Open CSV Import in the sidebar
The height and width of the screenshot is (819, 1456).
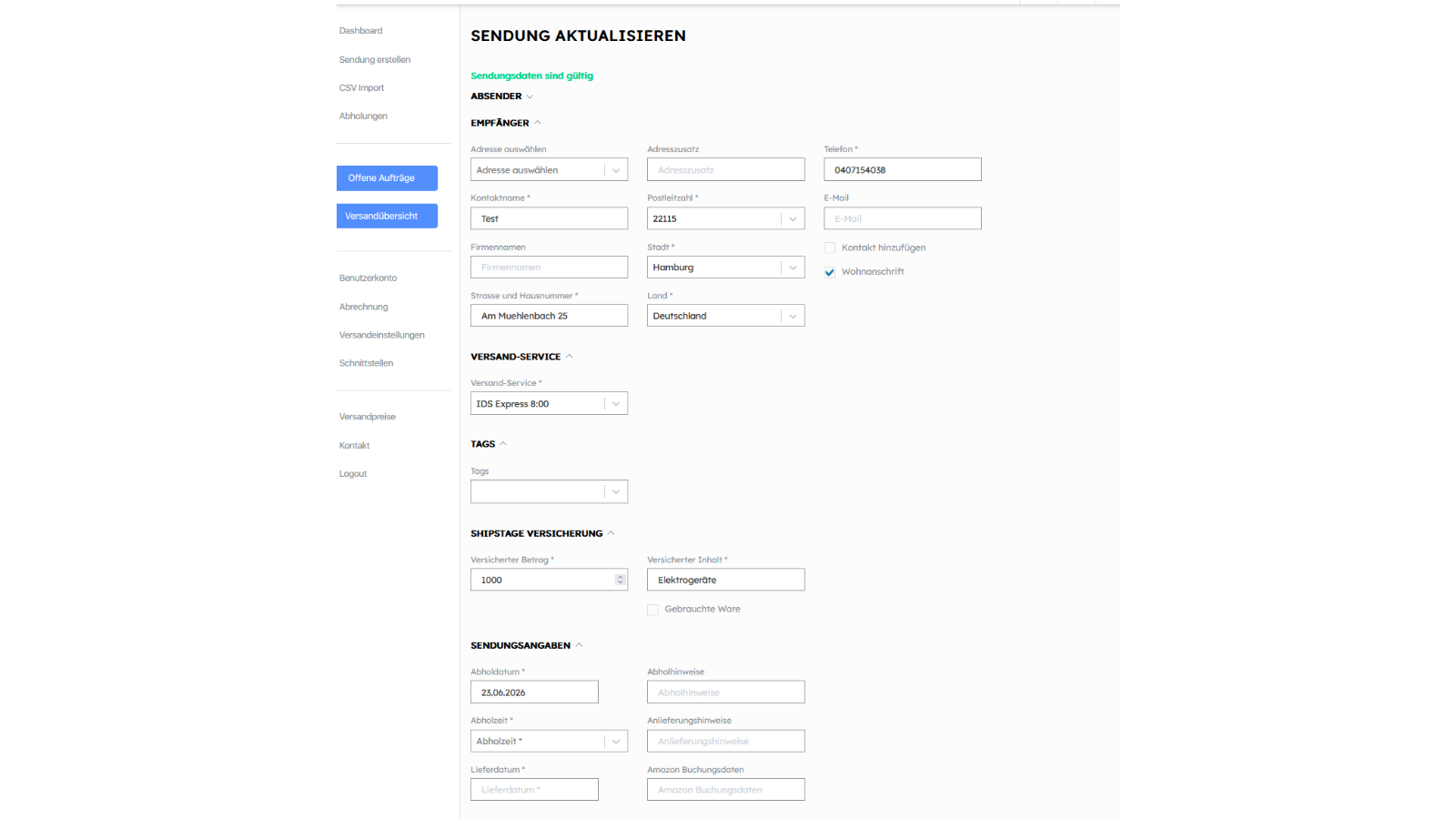[x=361, y=88]
